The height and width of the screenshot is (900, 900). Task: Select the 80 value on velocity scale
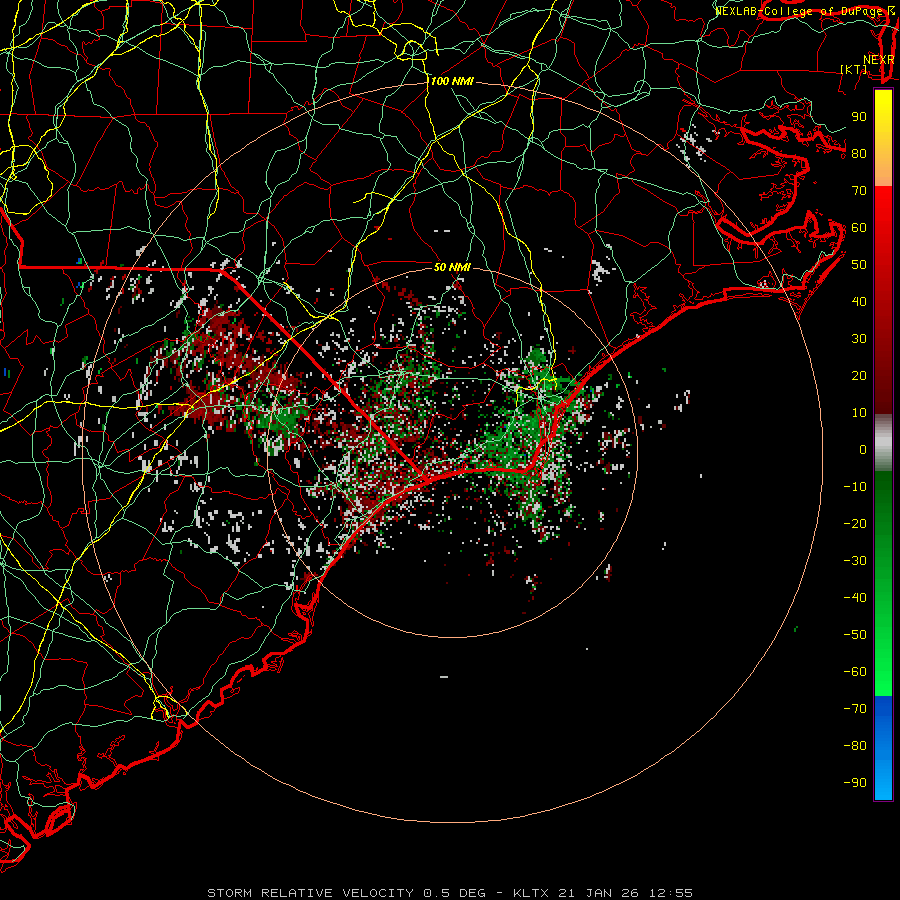click(859, 153)
